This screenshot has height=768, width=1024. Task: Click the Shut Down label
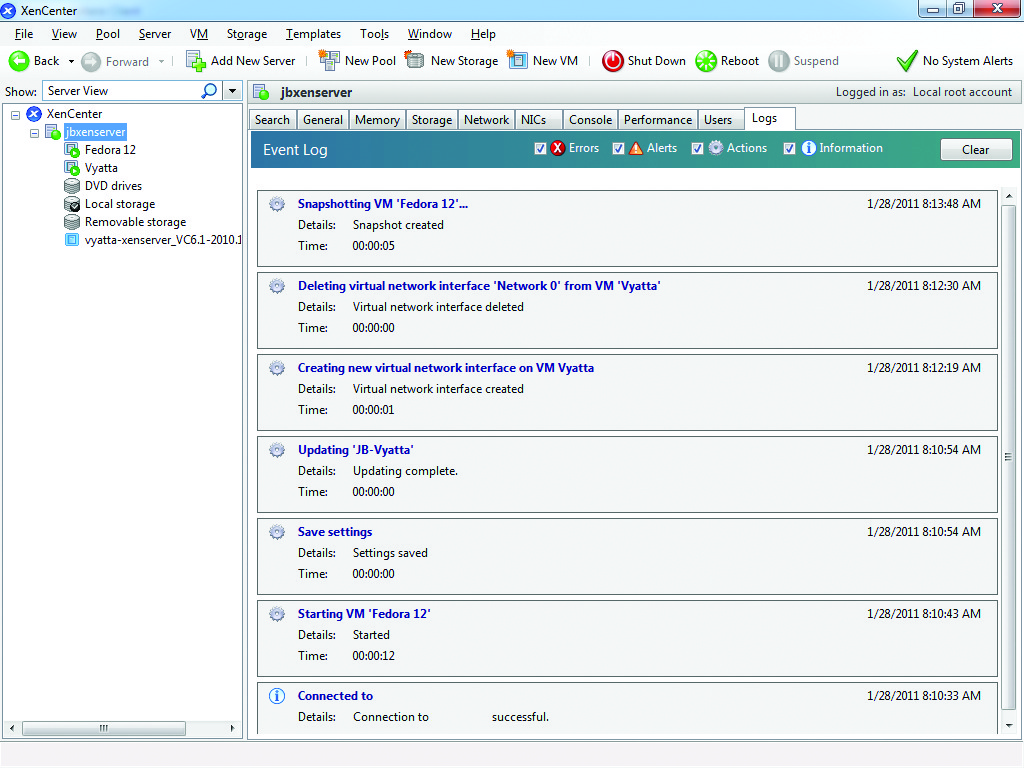tap(656, 61)
